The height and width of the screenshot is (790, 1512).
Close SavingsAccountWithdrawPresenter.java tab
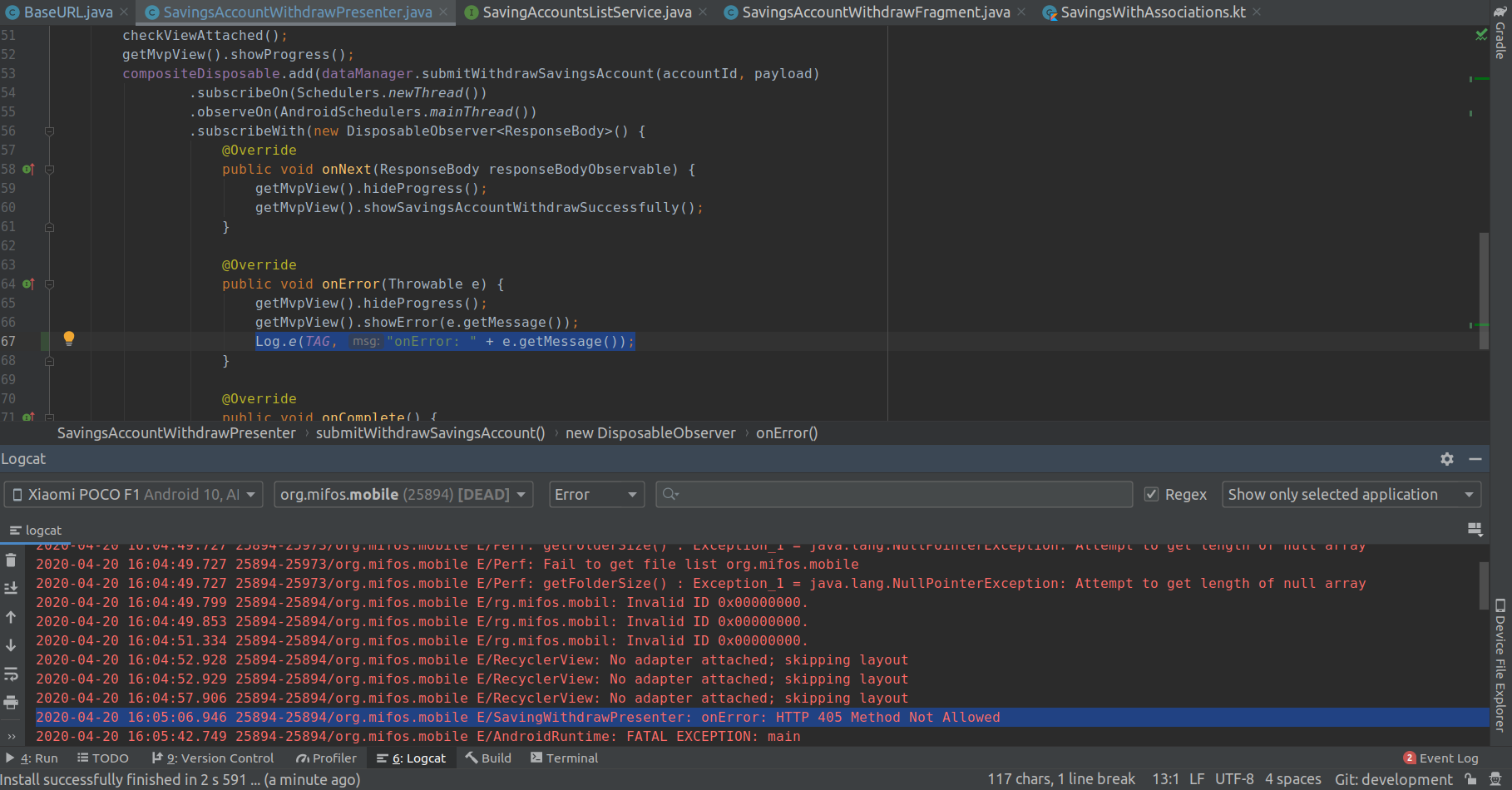tap(443, 12)
